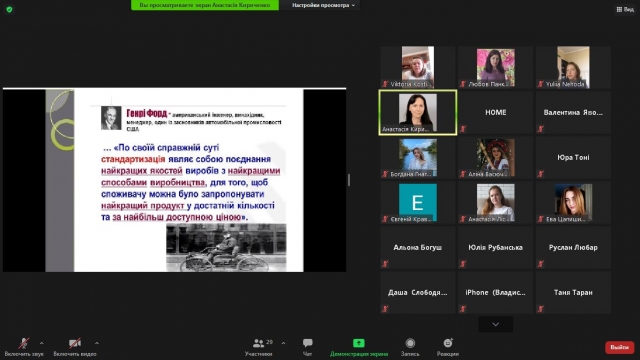
Task: Expand the participants options arrow
Action: click(283, 343)
